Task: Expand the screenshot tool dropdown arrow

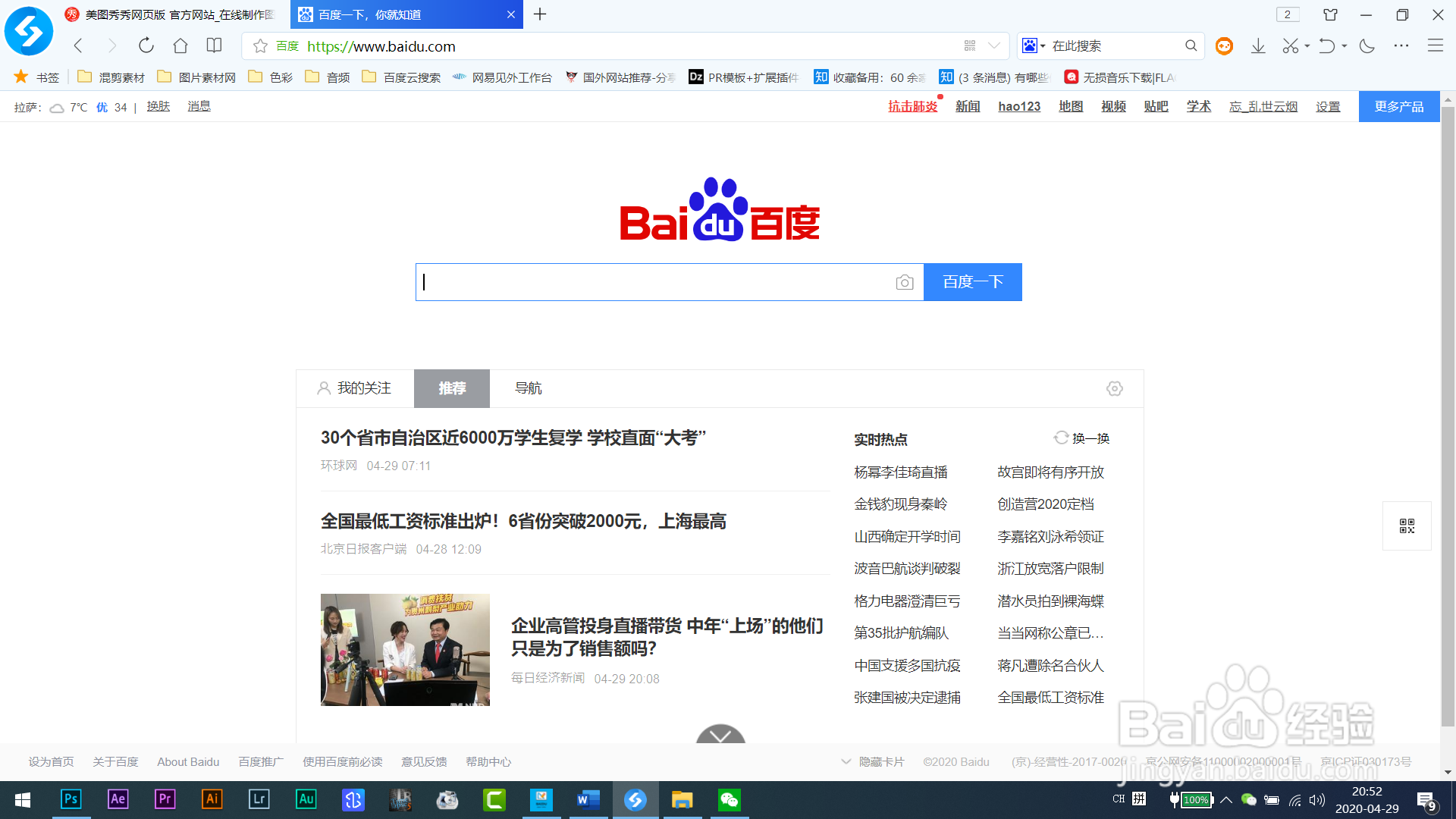Action: click(x=1307, y=46)
